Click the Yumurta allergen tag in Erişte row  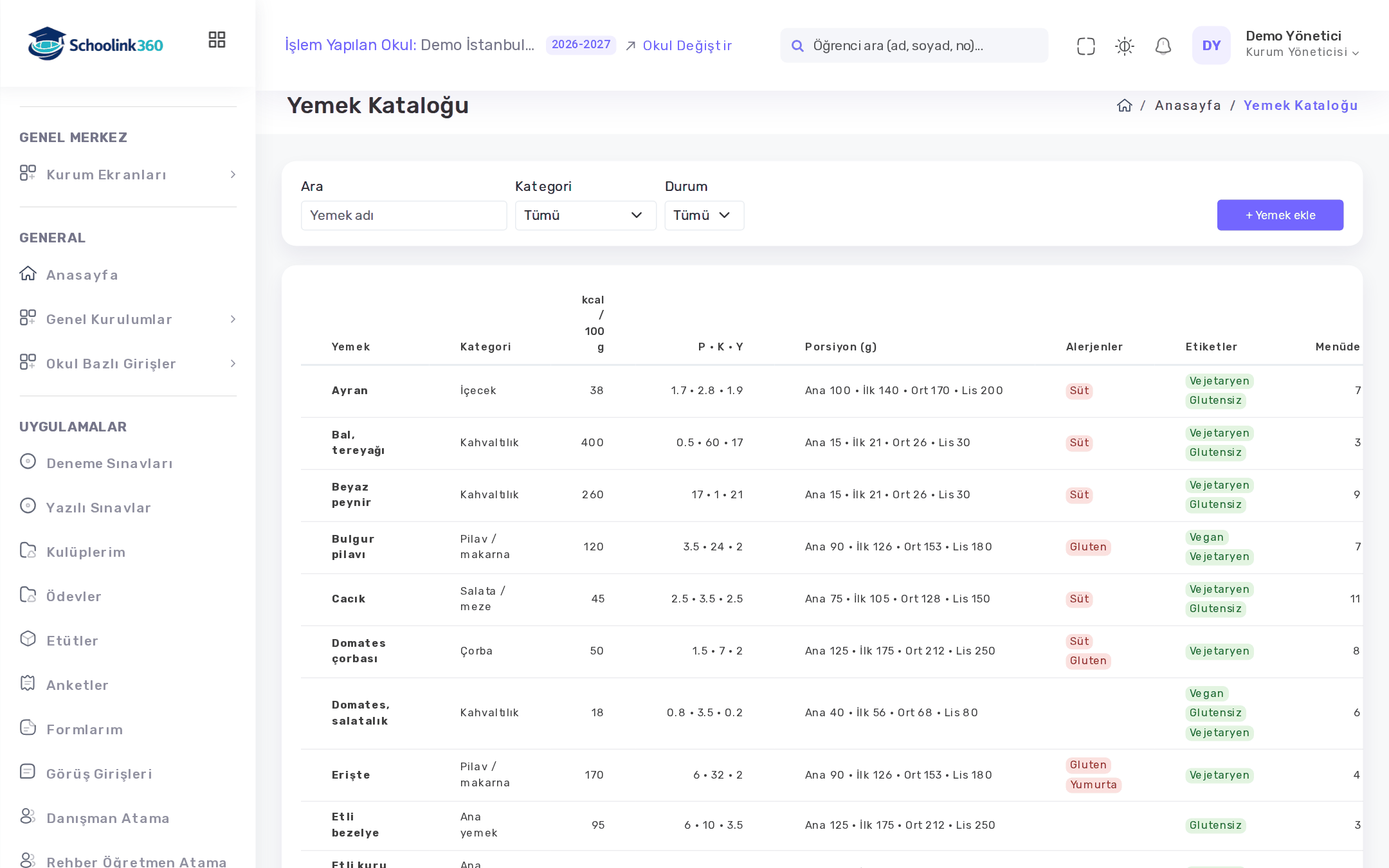click(1093, 785)
